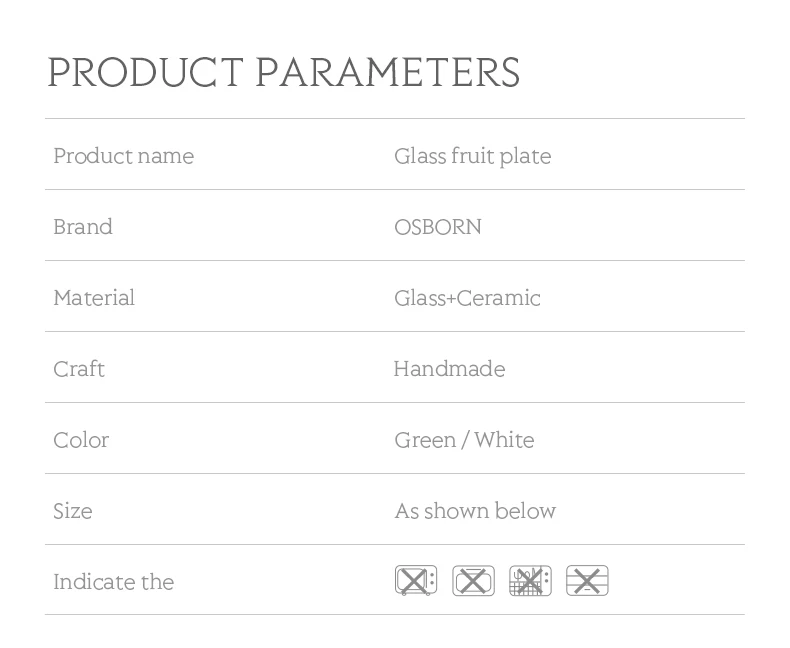Screen dimensions: 790x648
Task: Click the word White in color row
Action: (x=504, y=440)
